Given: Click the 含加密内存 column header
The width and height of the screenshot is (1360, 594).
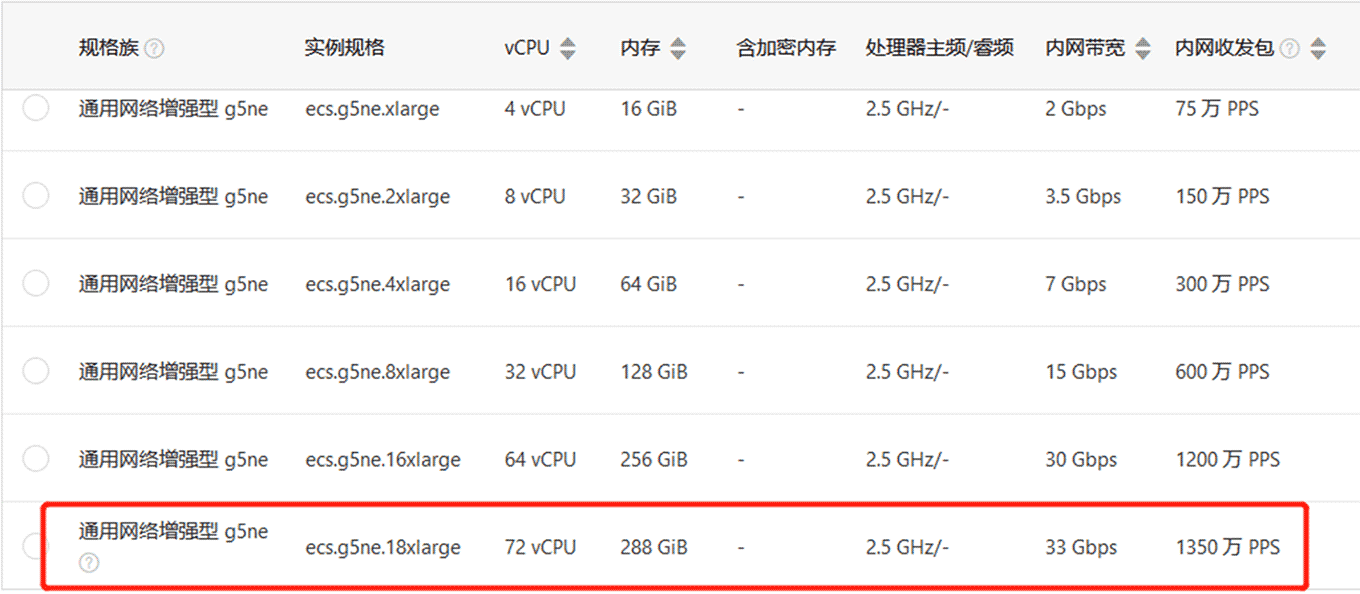Looking at the screenshot, I should point(786,48).
